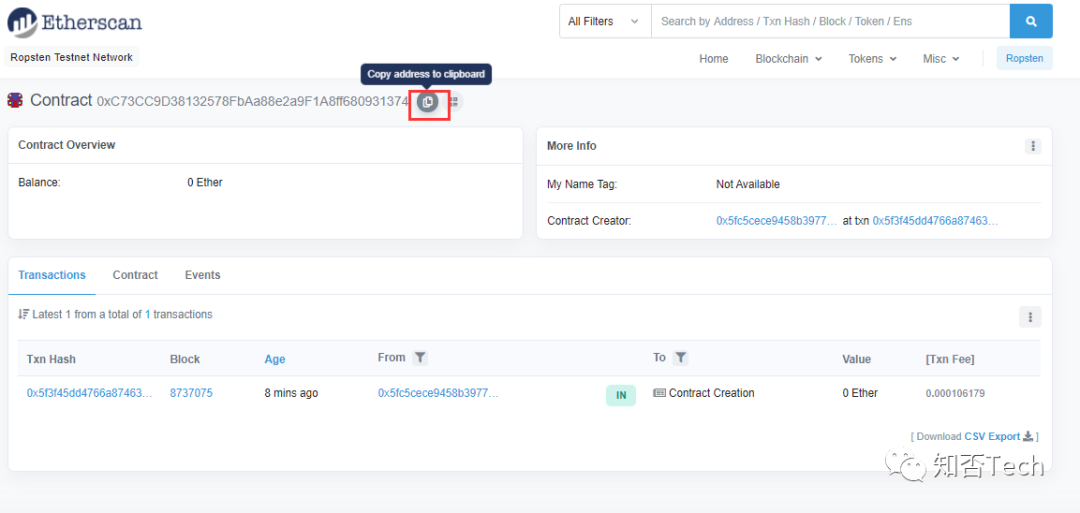Click the Contract Creation document icon

pos(659,393)
